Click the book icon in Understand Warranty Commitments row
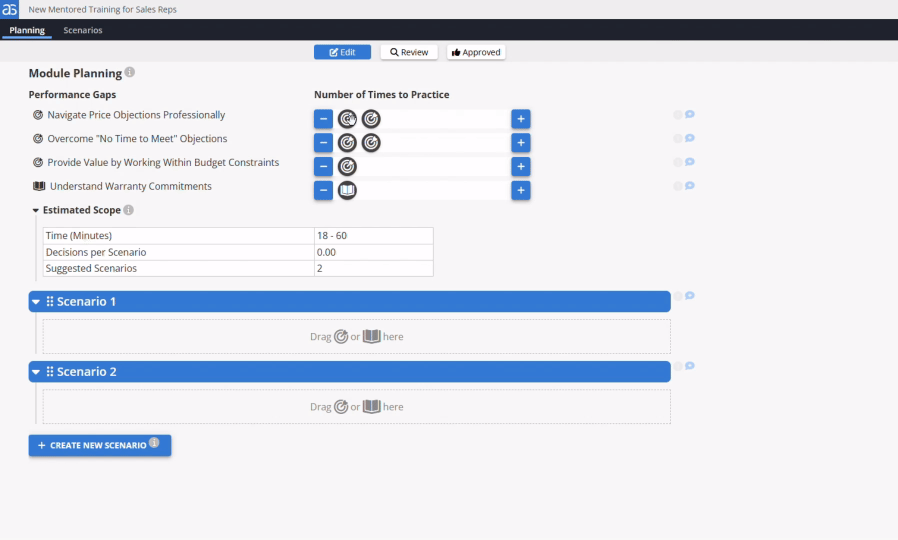898x540 pixels. pyautogui.click(x=347, y=190)
